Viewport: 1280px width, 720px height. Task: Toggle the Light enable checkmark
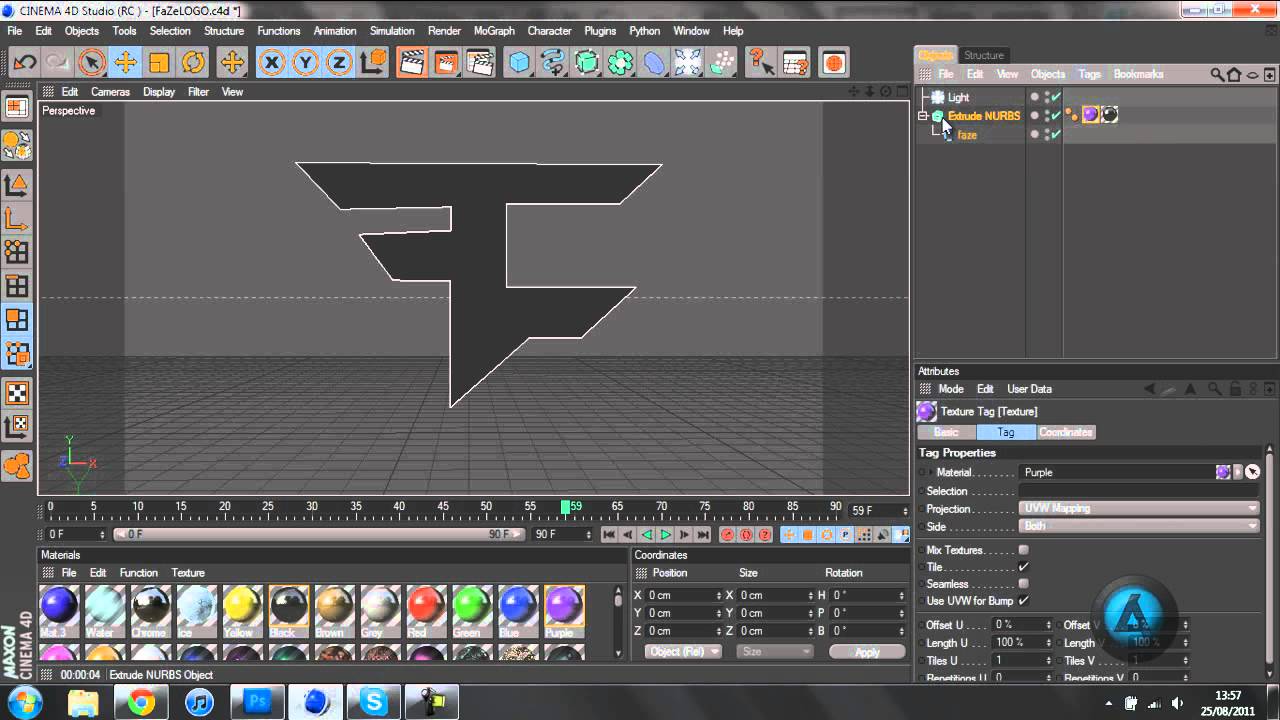[1056, 97]
